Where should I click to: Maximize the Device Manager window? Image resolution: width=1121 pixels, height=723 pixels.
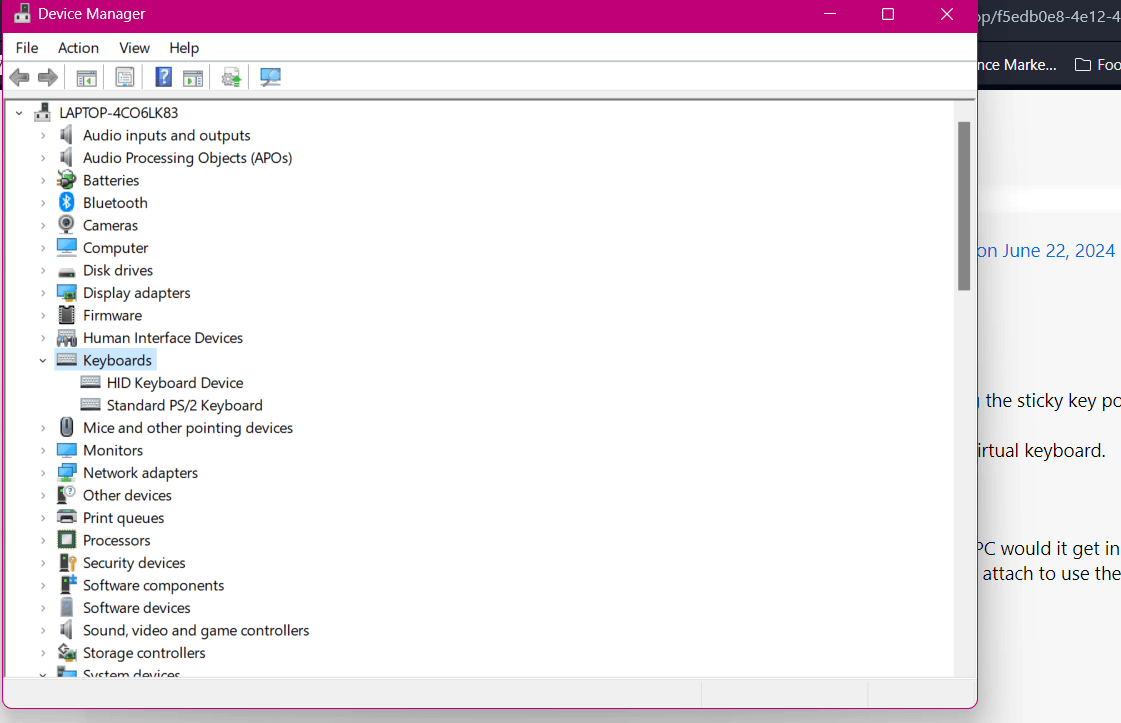(x=888, y=14)
